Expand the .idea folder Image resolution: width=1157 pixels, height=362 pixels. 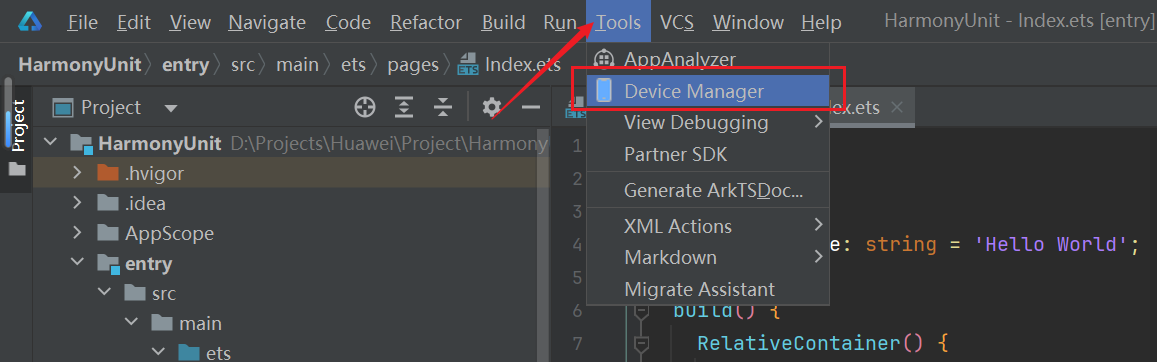coord(77,203)
